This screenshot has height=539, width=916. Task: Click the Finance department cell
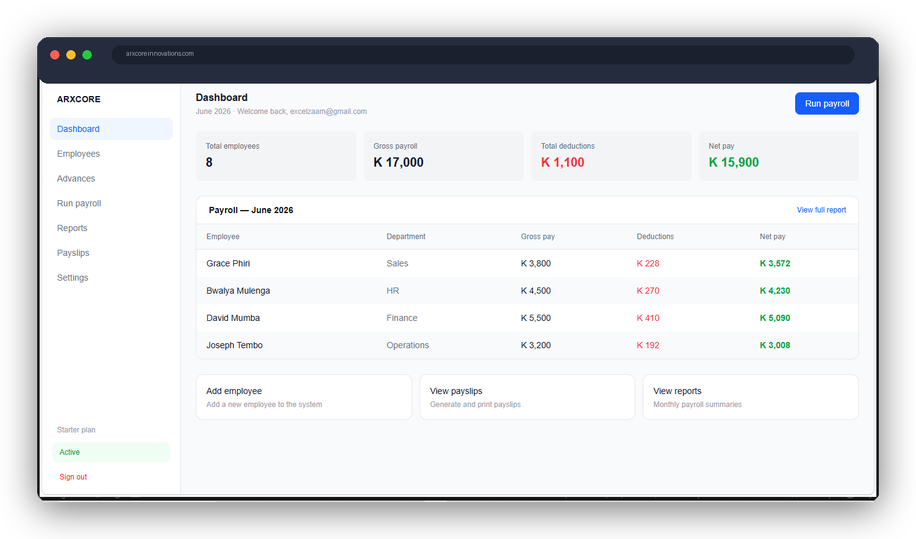(402, 318)
